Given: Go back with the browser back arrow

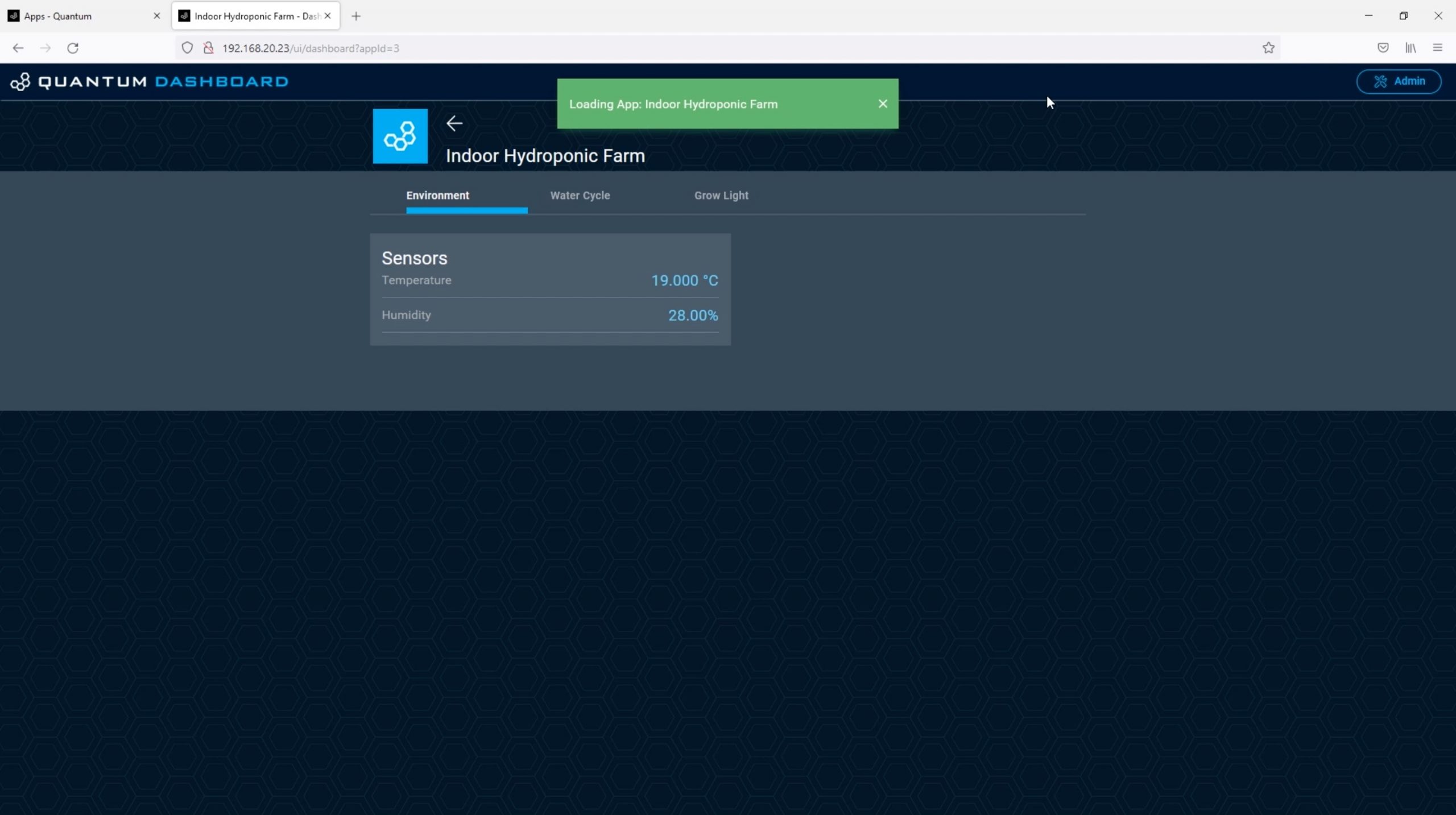Looking at the screenshot, I should click(x=18, y=48).
